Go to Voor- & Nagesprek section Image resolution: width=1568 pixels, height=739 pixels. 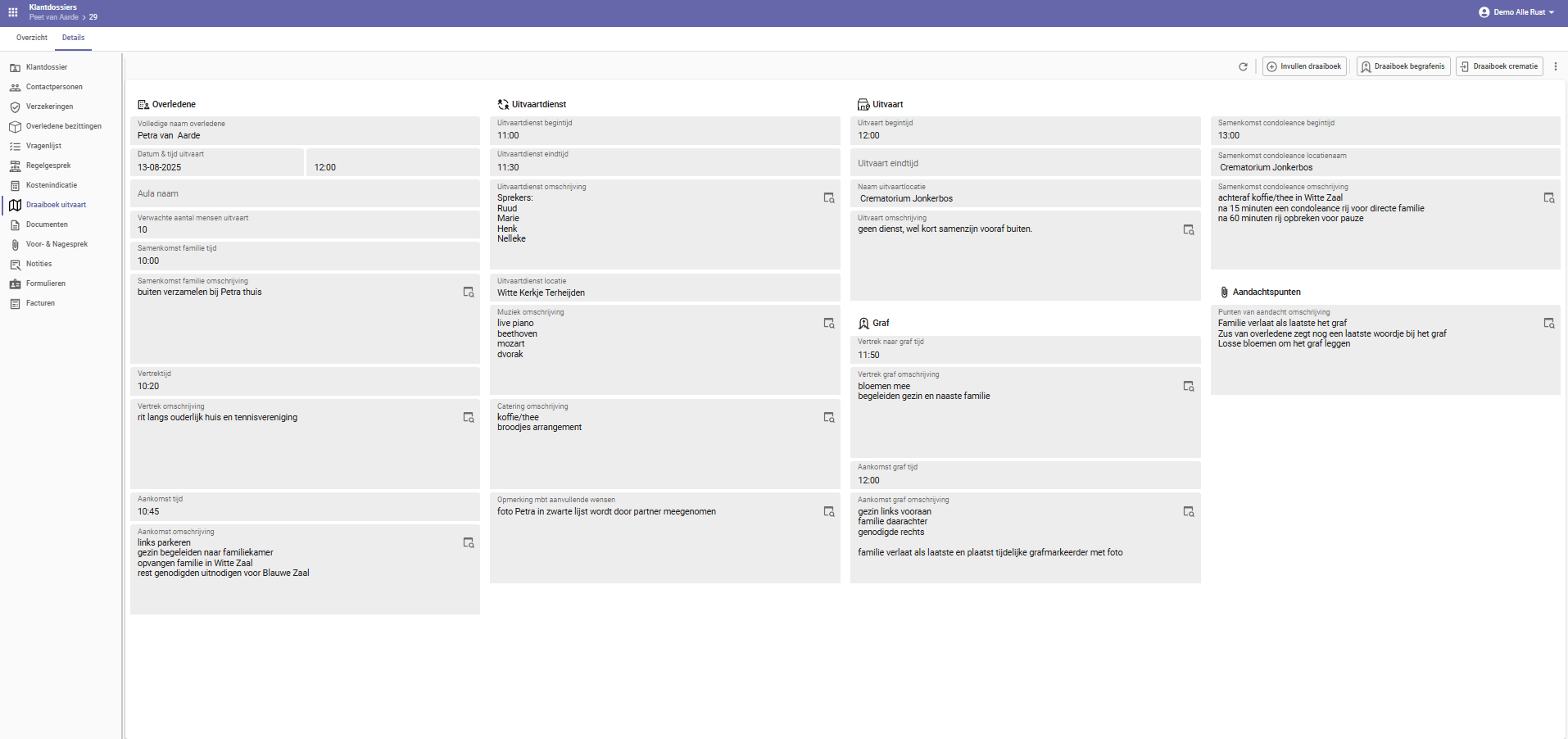tap(57, 244)
